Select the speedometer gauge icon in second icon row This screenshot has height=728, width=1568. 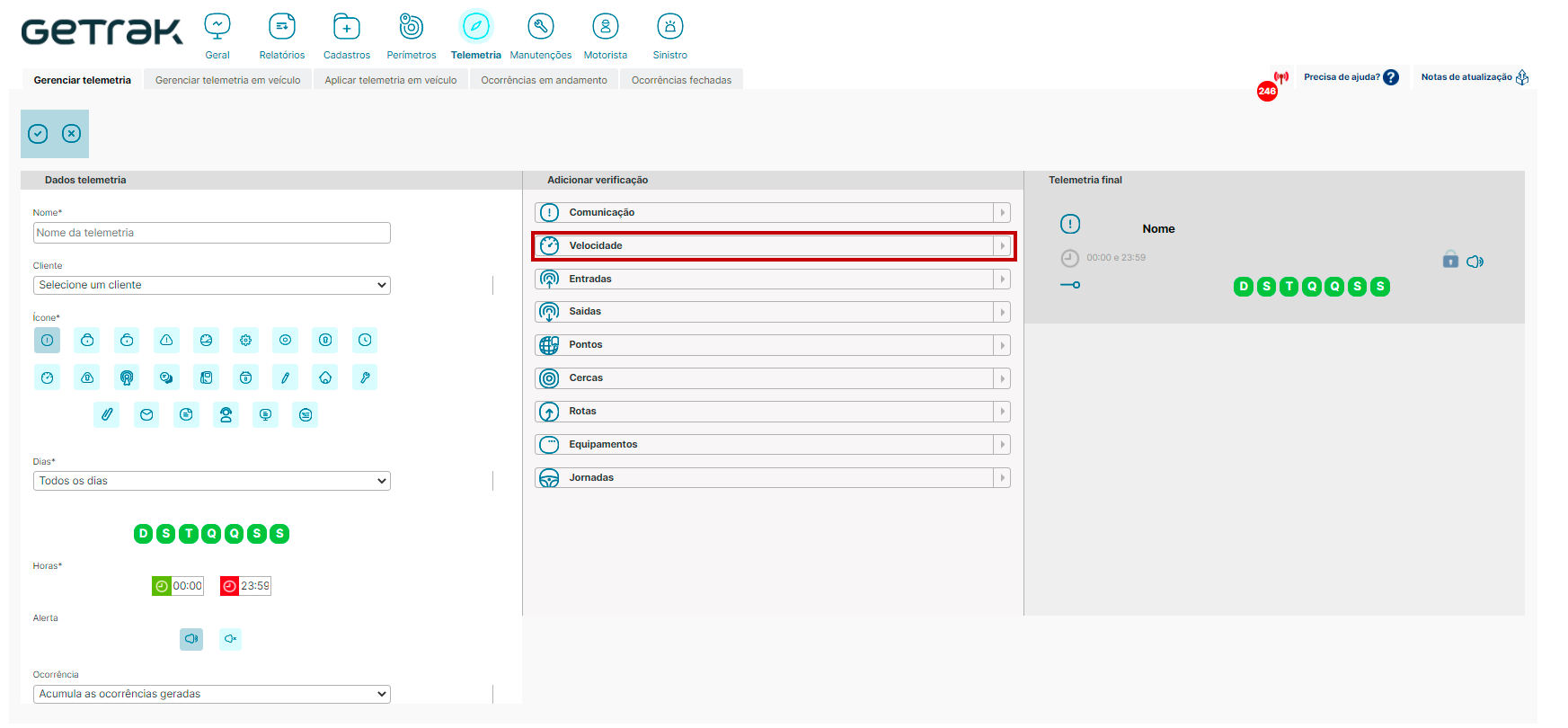pos(48,377)
